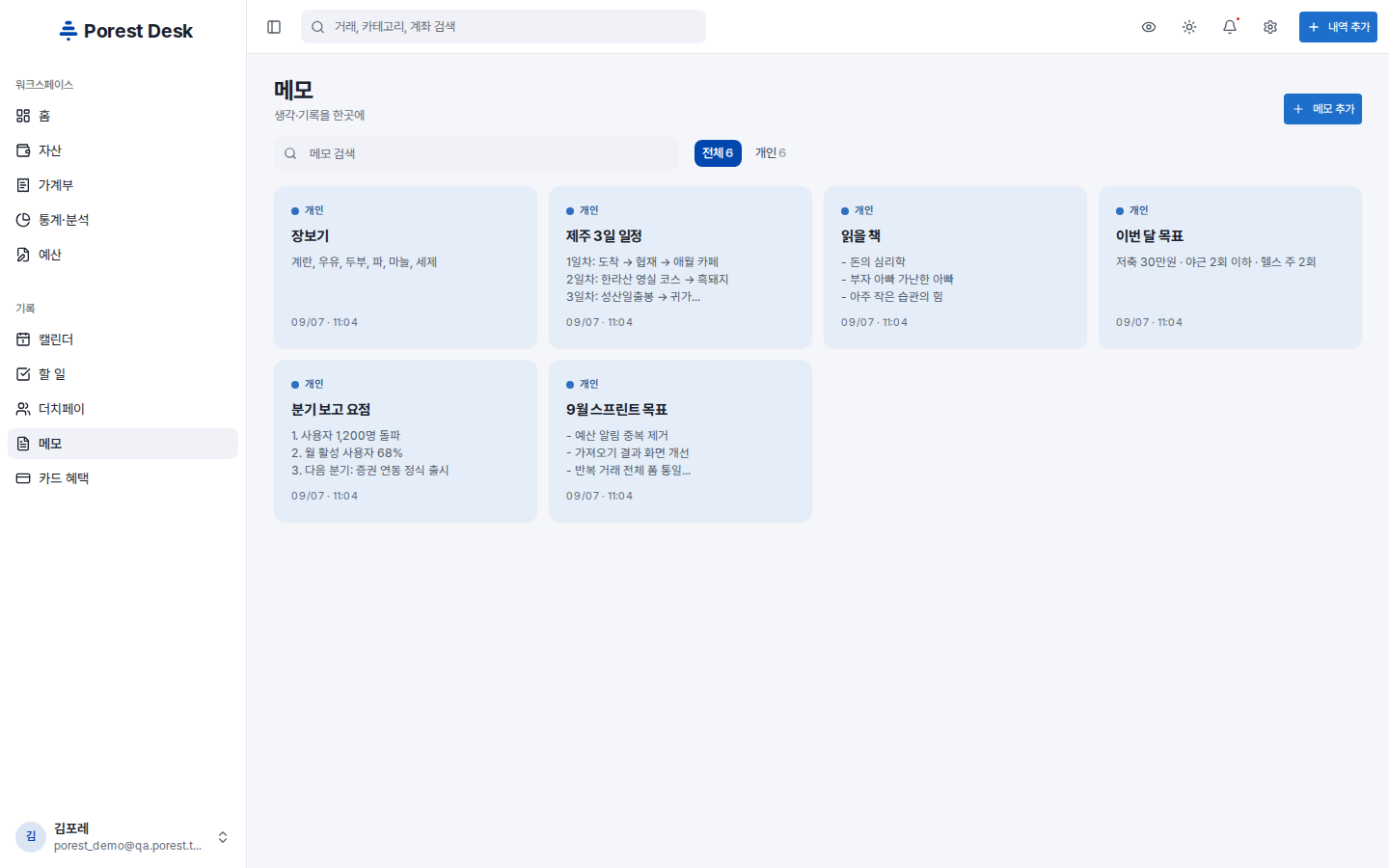Select the 개인 6 filter tab
Viewport: 1389px width, 868px height.
pyautogui.click(x=770, y=153)
